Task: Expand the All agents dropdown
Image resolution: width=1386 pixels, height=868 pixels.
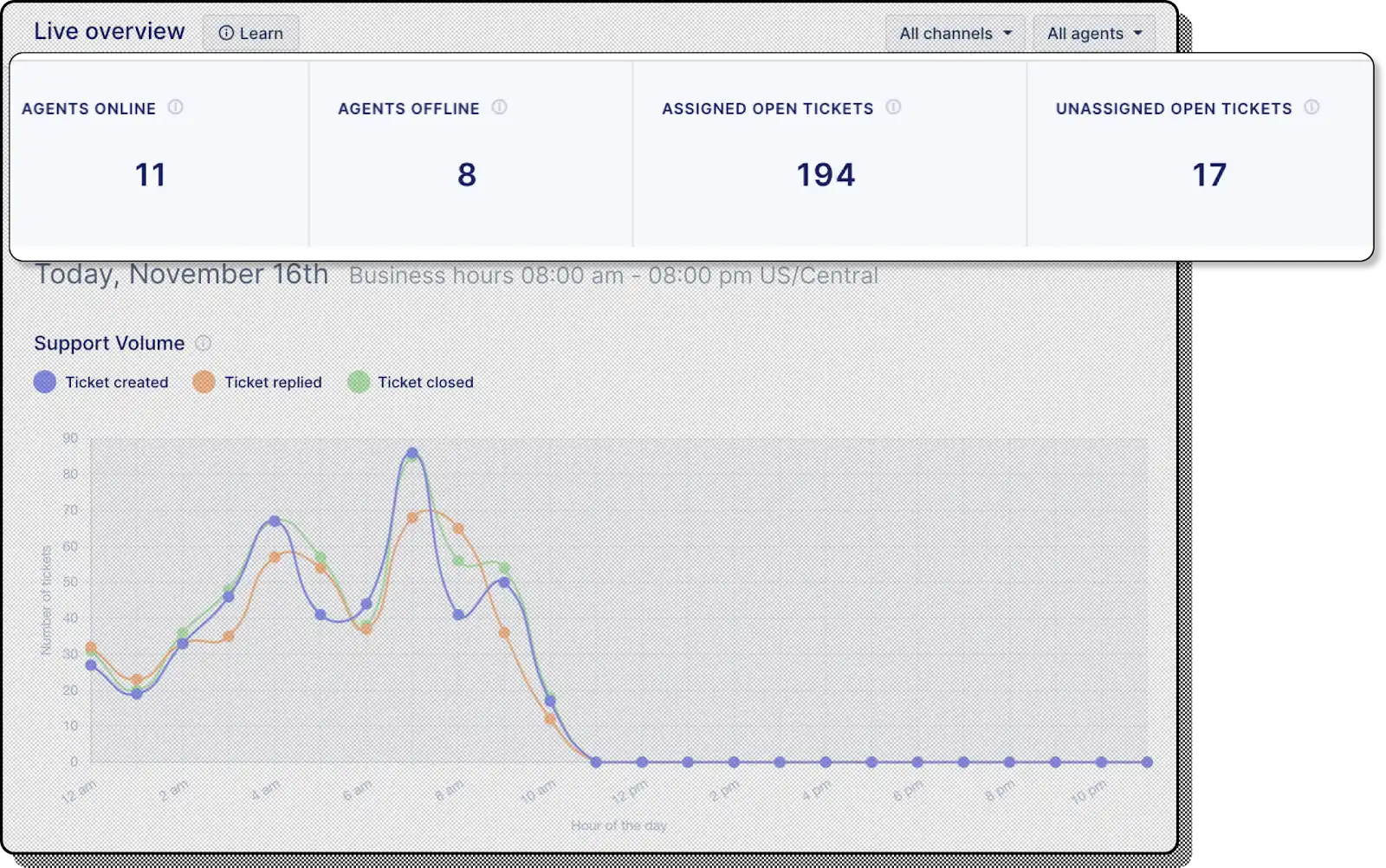Action: click(x=1094, y=33)
